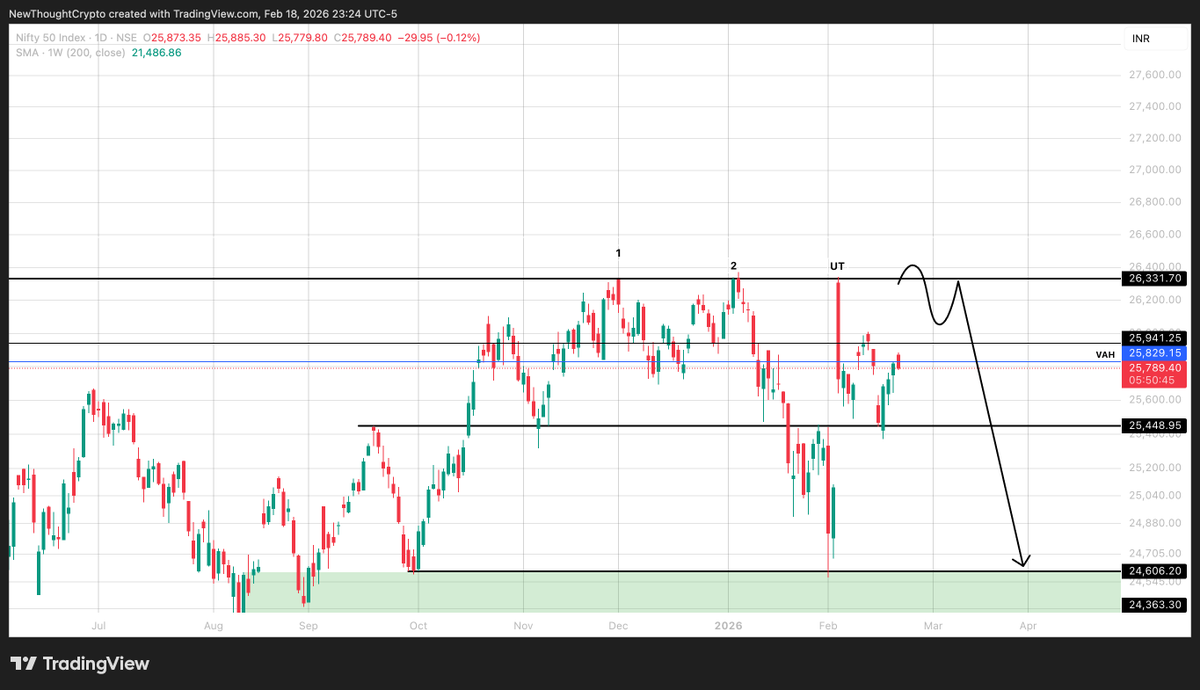Click the 25,040.00 price axis label
Image resolution: width=1200 pixels, height=690 pixels.
coord(1155,495)
